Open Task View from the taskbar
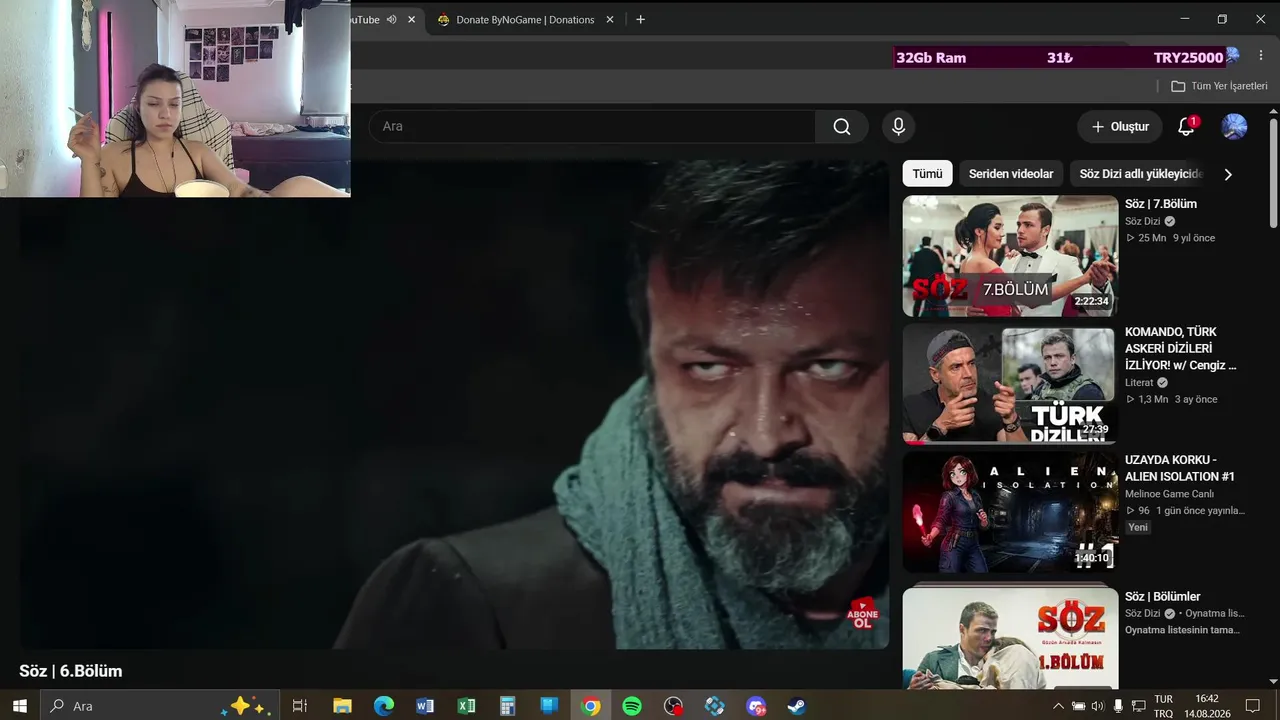 [x=299, y=706]
